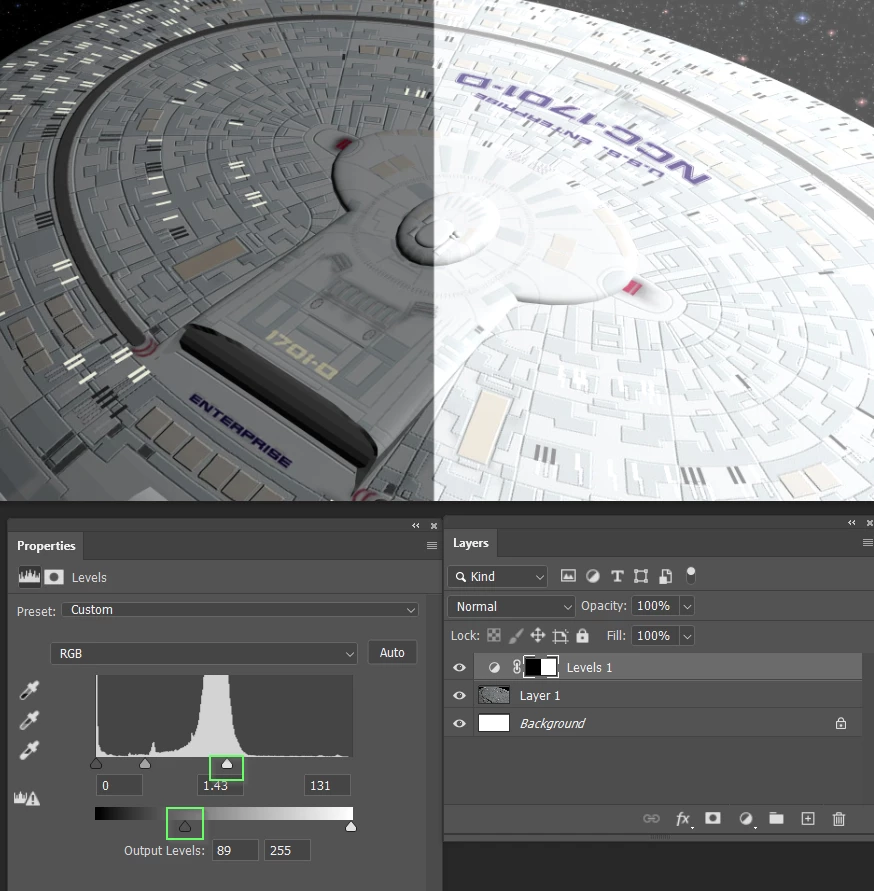The image size is (874, 891).
Task: Lock layer position
Action: pos(538,635)
